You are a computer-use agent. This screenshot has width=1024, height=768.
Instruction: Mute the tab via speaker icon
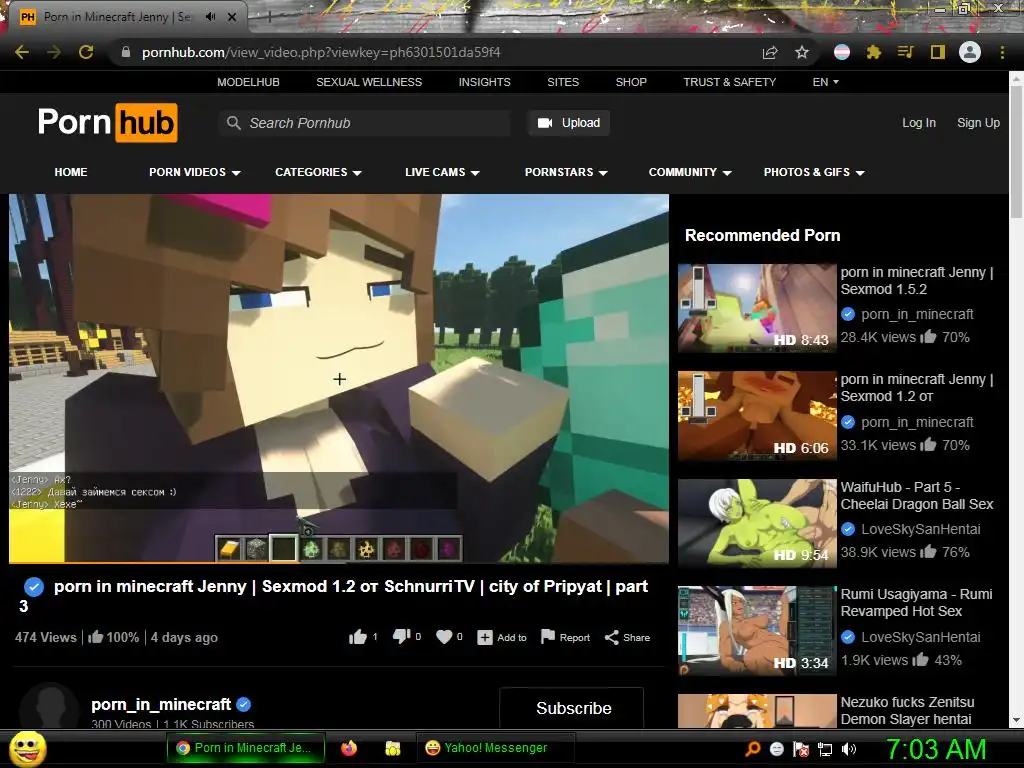(210, 17)
